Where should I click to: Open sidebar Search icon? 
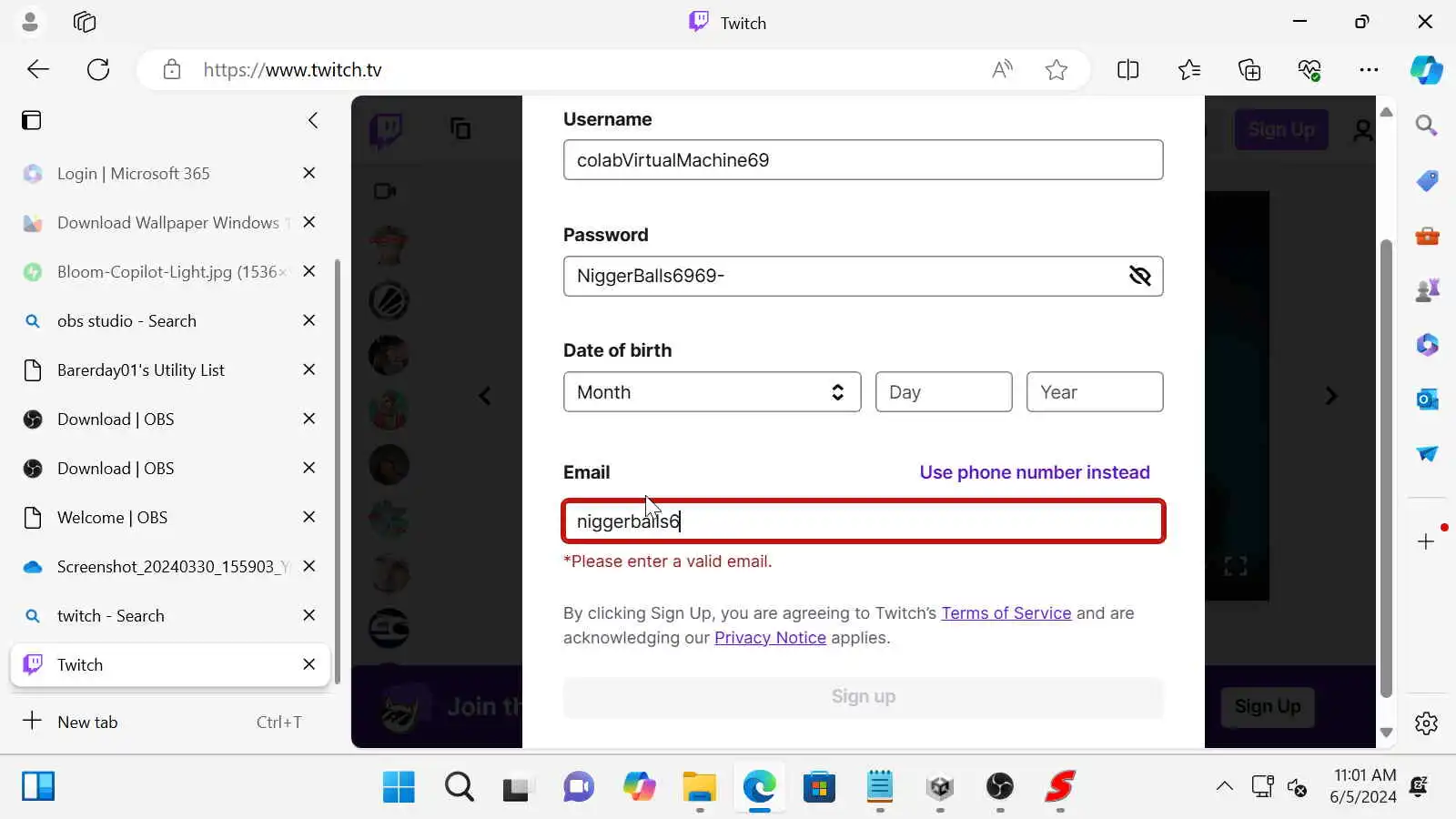tap(1426, 125)
